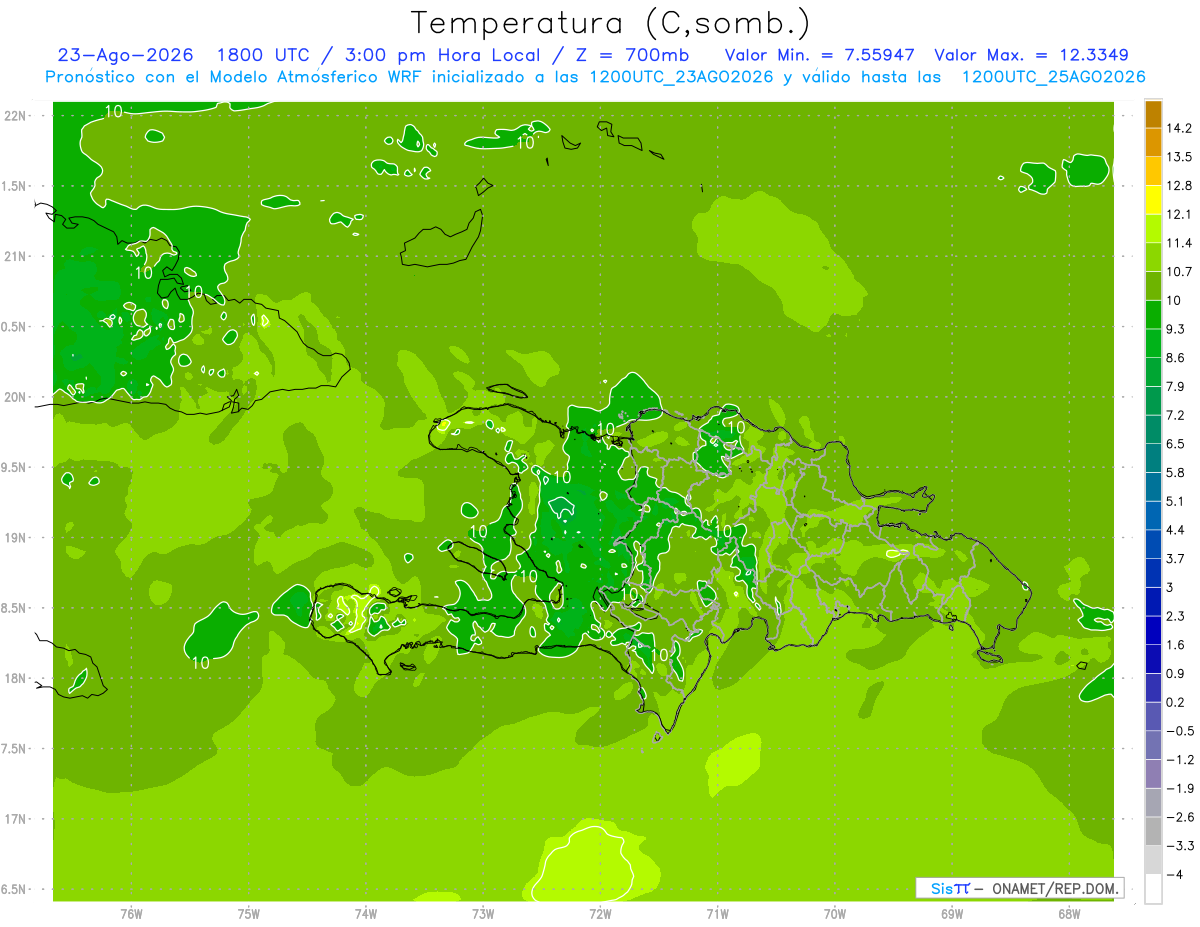Click "3:00 pm Hora Local" text
Screen dimensions: 1200x927
tap(443, 55)
